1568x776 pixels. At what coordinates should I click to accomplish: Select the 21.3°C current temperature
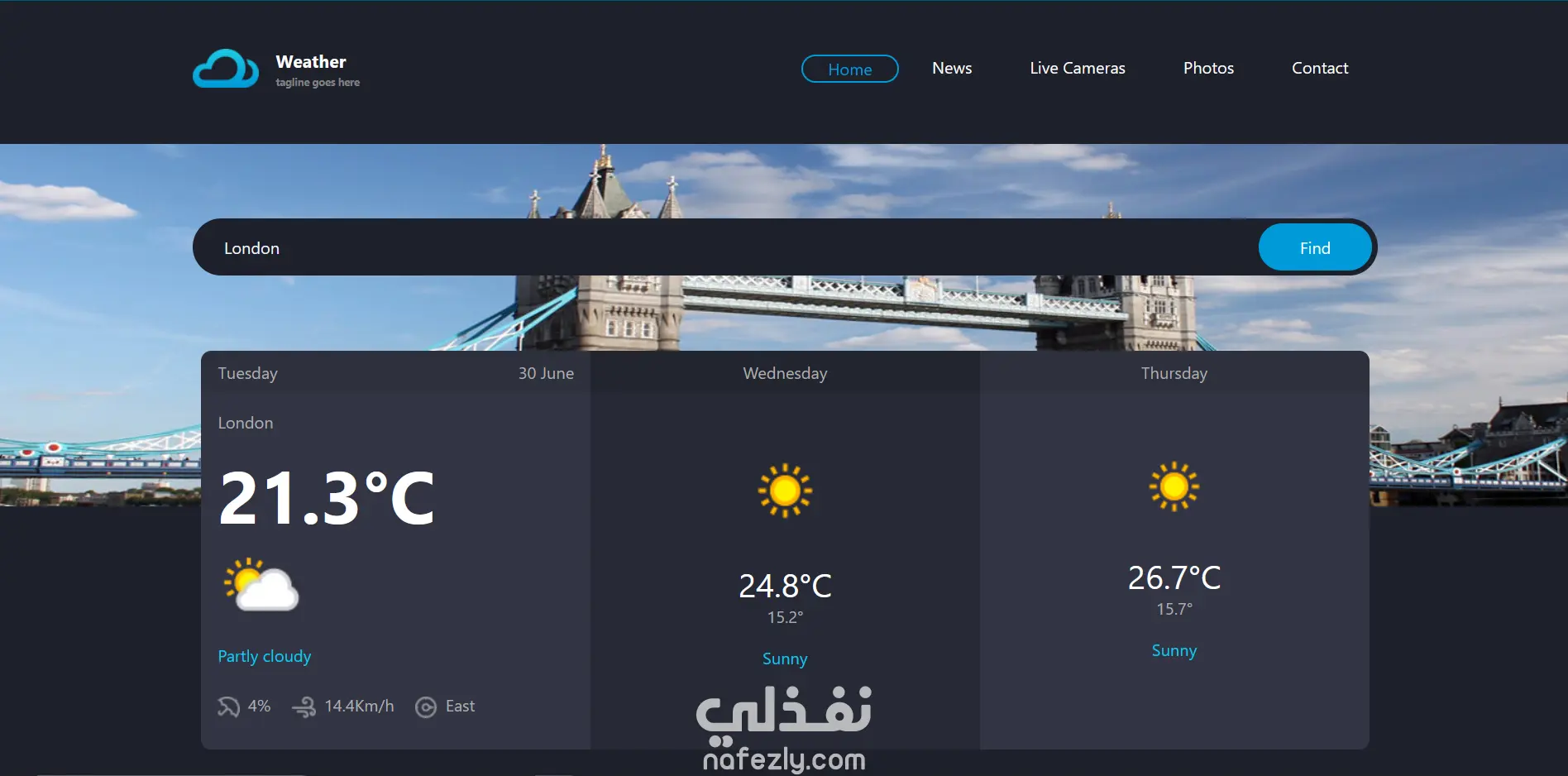(327, 498)
